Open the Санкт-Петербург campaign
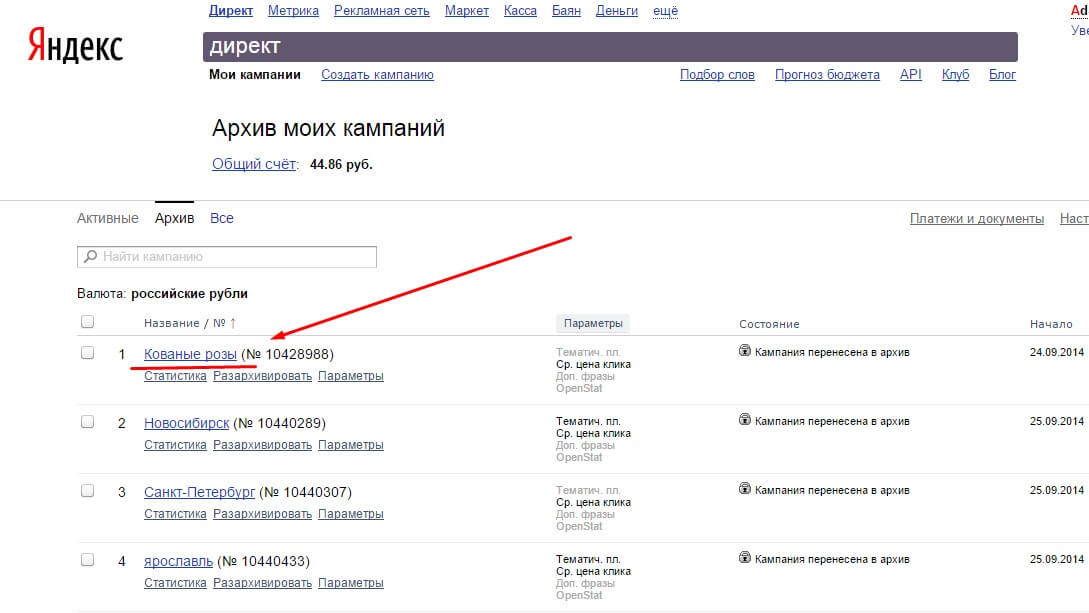The width and height of the screenshot is (1089, 613). (199, 492)
